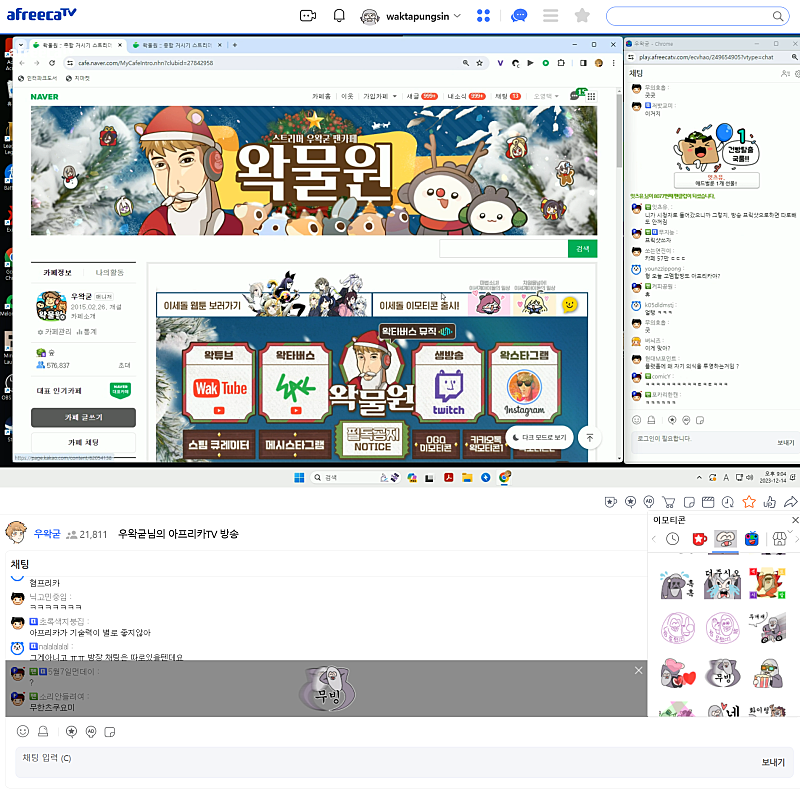800x801 pixels.
Task: Switch to 나의활동 tab in streamed cafe
Action: (x=110, y=272)
